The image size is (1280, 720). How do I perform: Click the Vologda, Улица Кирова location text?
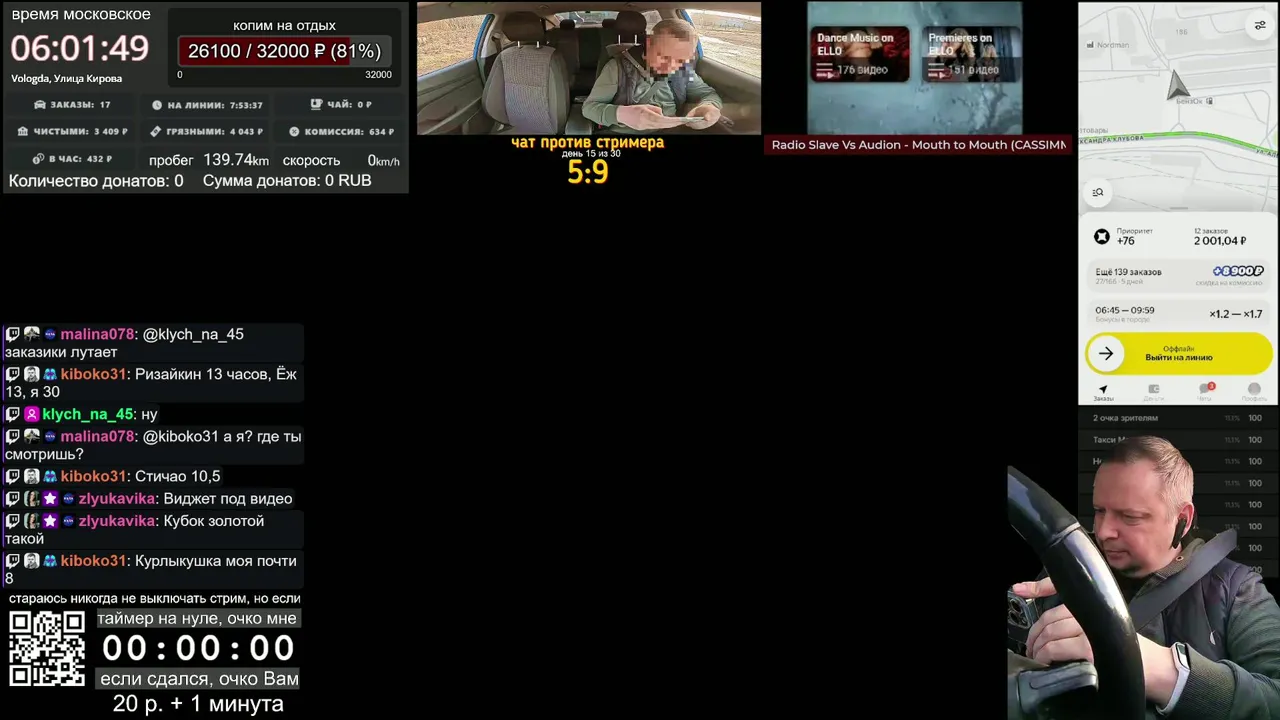click(x=67, y=78)
